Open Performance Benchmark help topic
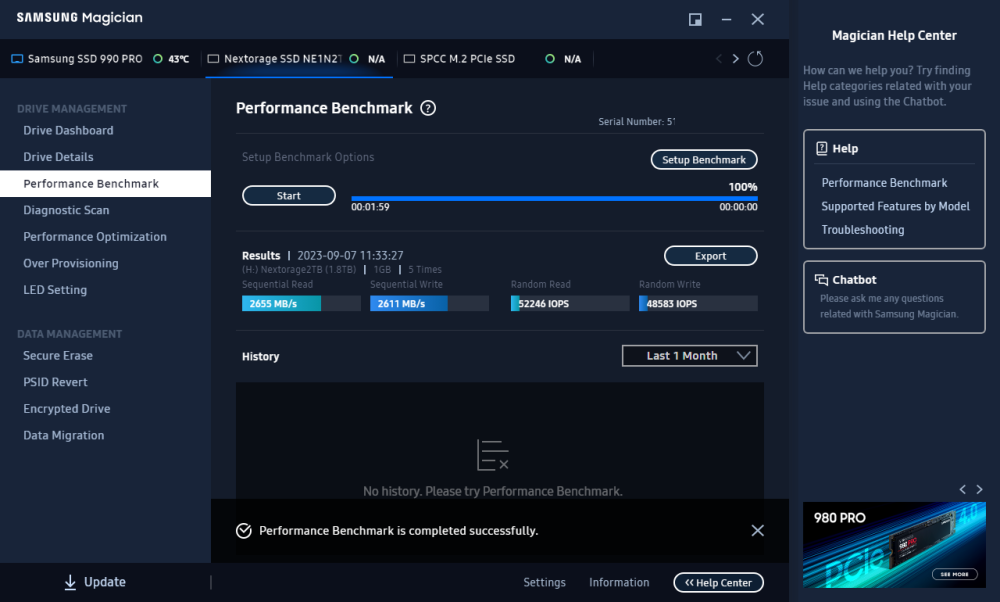The height and width of the screenshot is (602, 1000). 884,183
